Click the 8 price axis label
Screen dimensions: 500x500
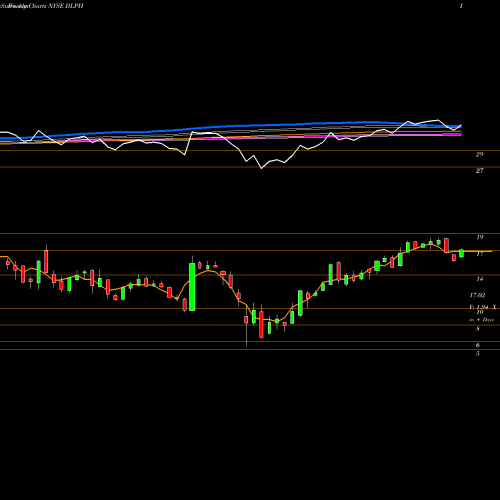tap(478, 329)
